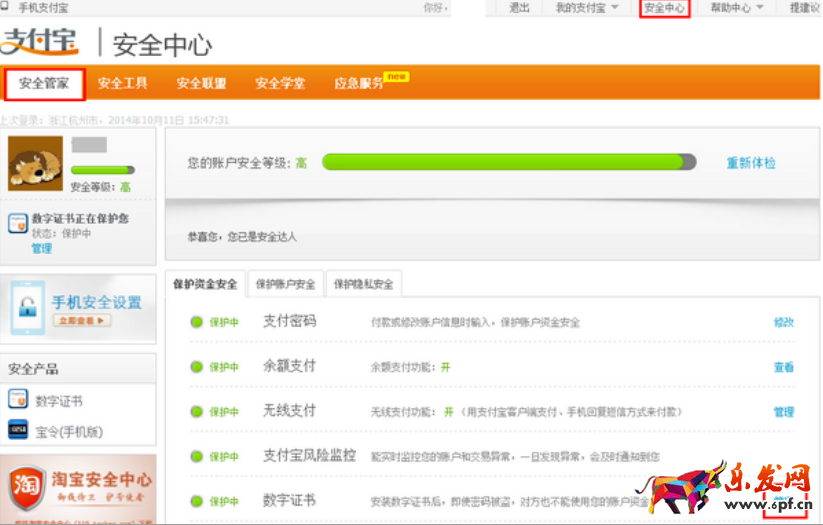This screenshot has height=525, width=823.
Task: Click the 无线支付 item label
Action: 290,410
